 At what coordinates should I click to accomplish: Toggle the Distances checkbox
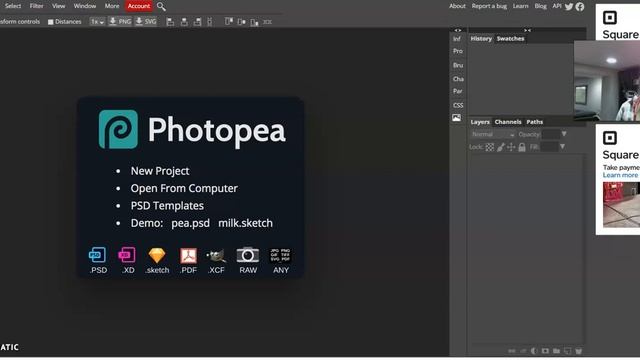51,22
